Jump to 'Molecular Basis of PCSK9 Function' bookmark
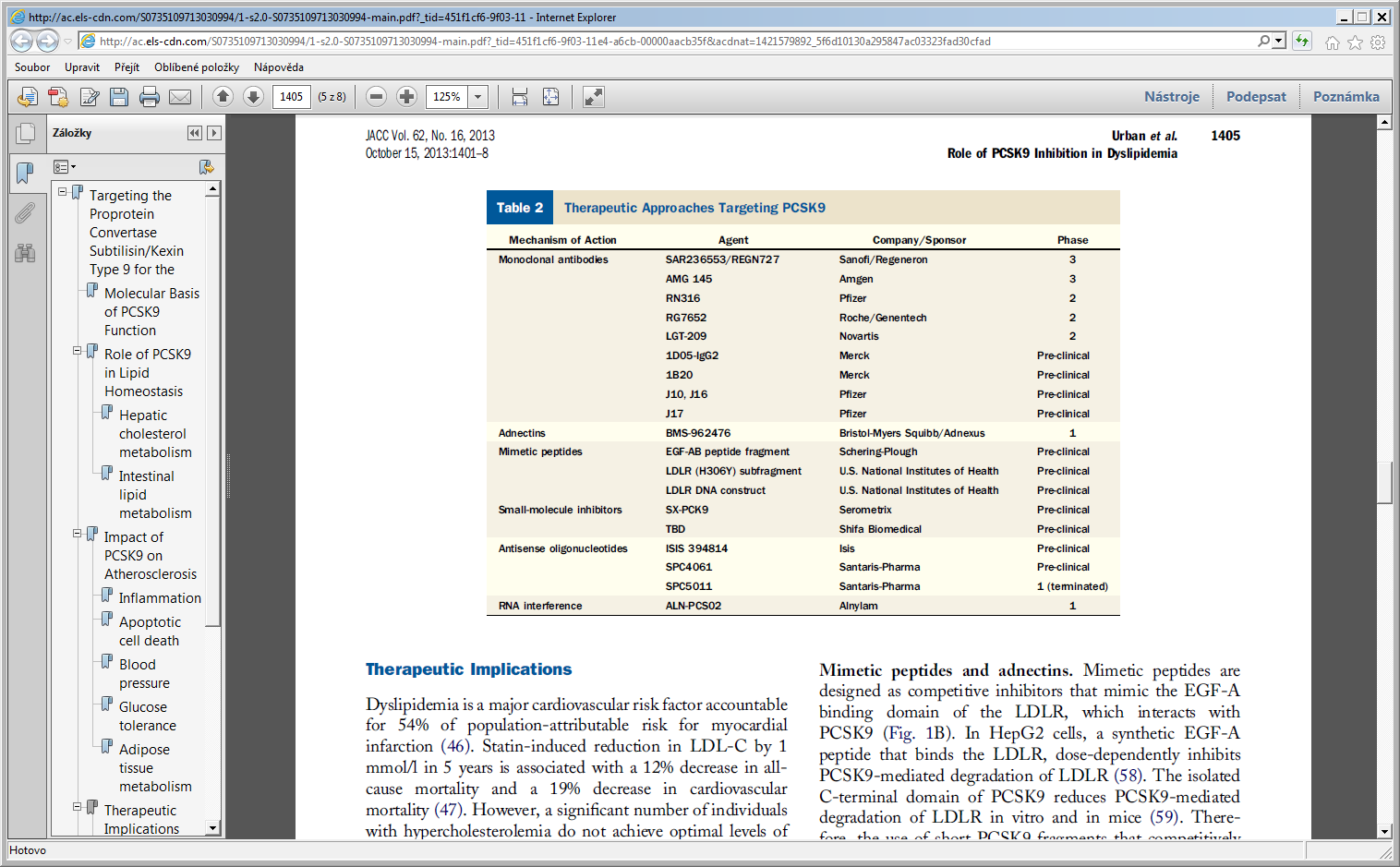This screenshot has height=867, width=1400. [x=151, y=311]
